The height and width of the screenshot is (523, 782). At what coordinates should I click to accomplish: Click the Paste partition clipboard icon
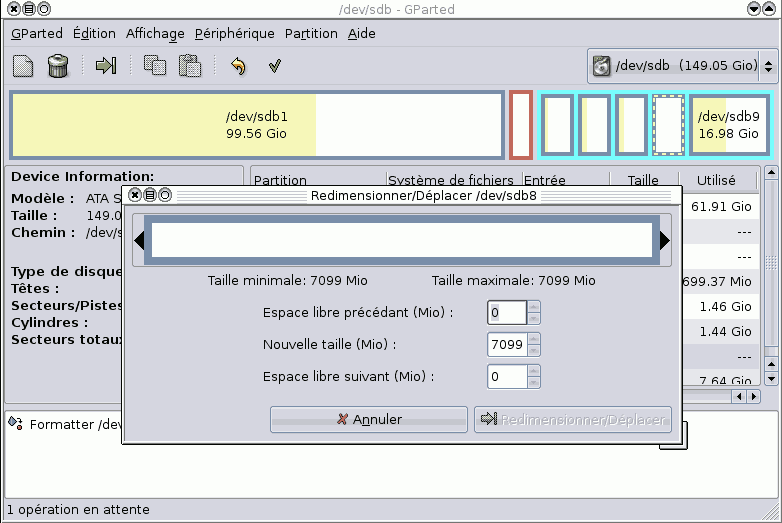pos(189,66)
